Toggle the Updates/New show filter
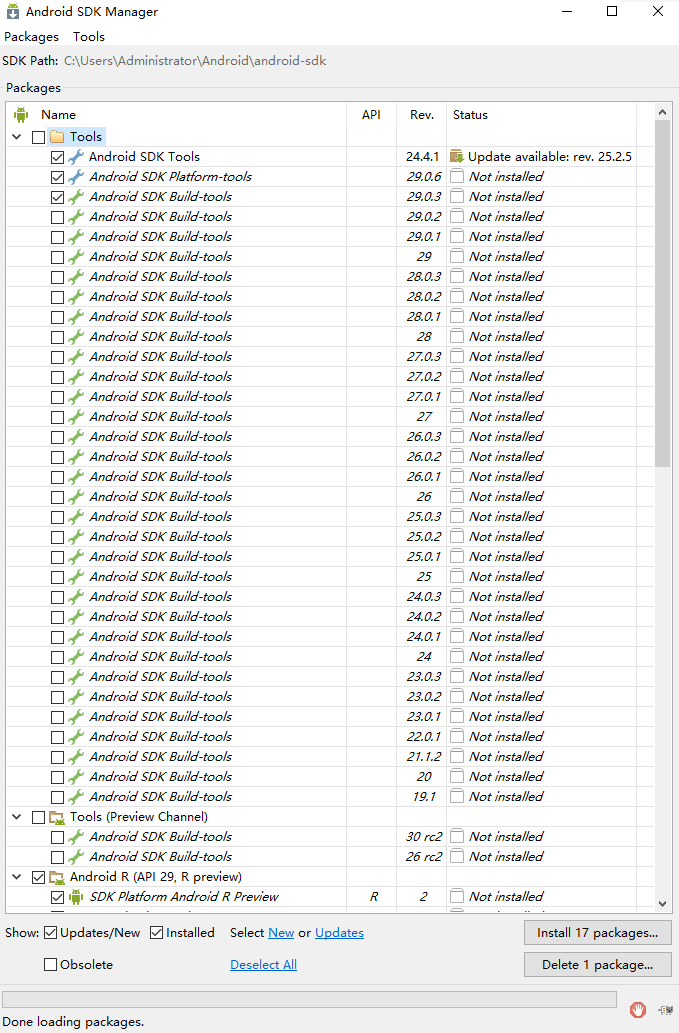Screen dimensions: 679x1033 pyautogui.click(x=51, y=933)
